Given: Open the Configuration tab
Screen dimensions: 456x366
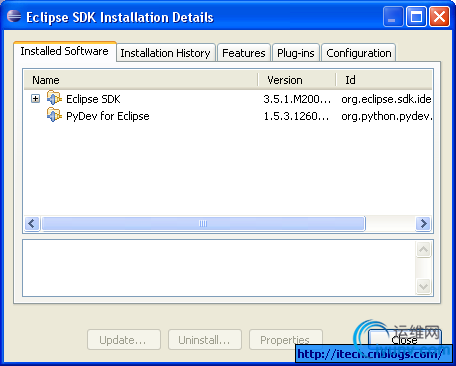Looking at the screenshot, I should point(359,53).
